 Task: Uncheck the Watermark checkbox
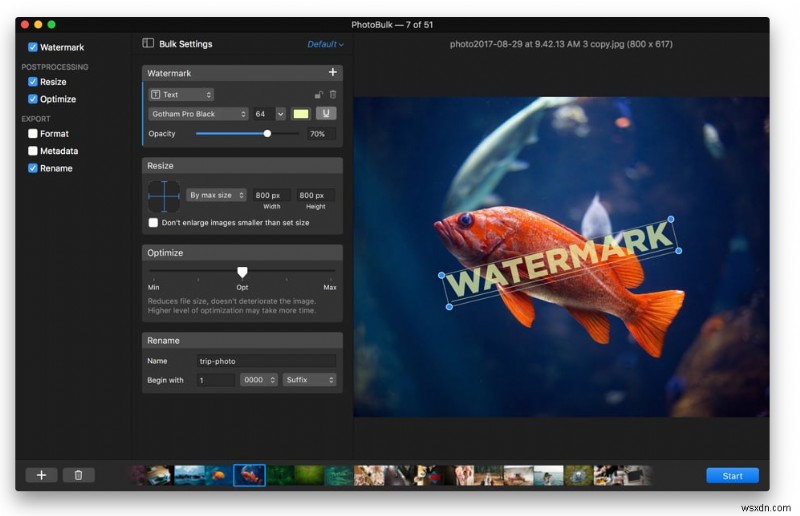tap(33, 47)
